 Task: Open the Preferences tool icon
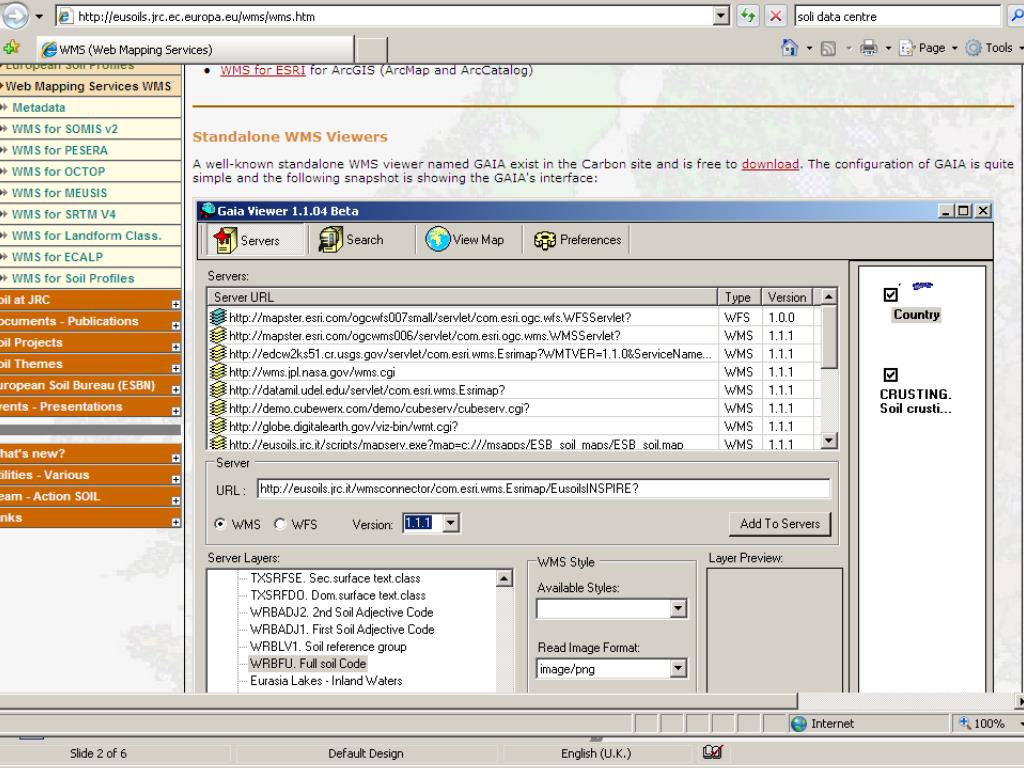545,240
